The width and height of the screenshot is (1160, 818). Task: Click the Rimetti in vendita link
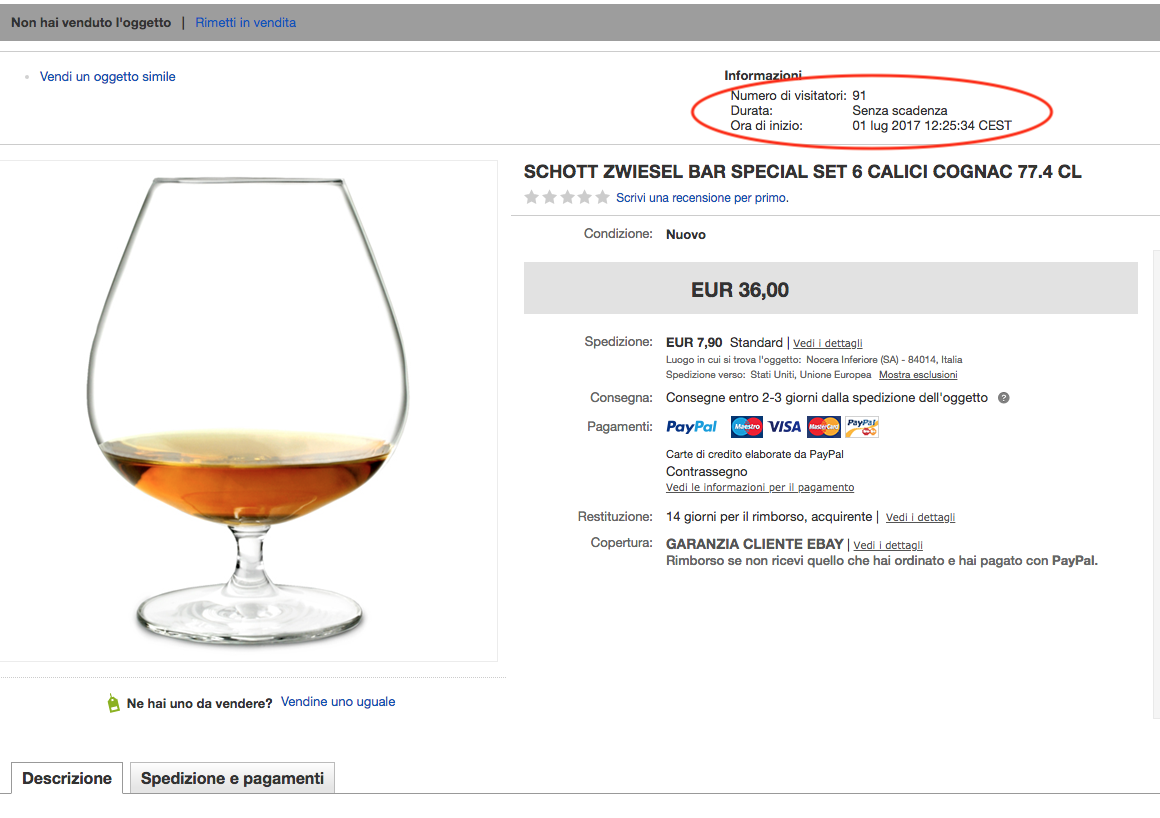click(245, 22)
